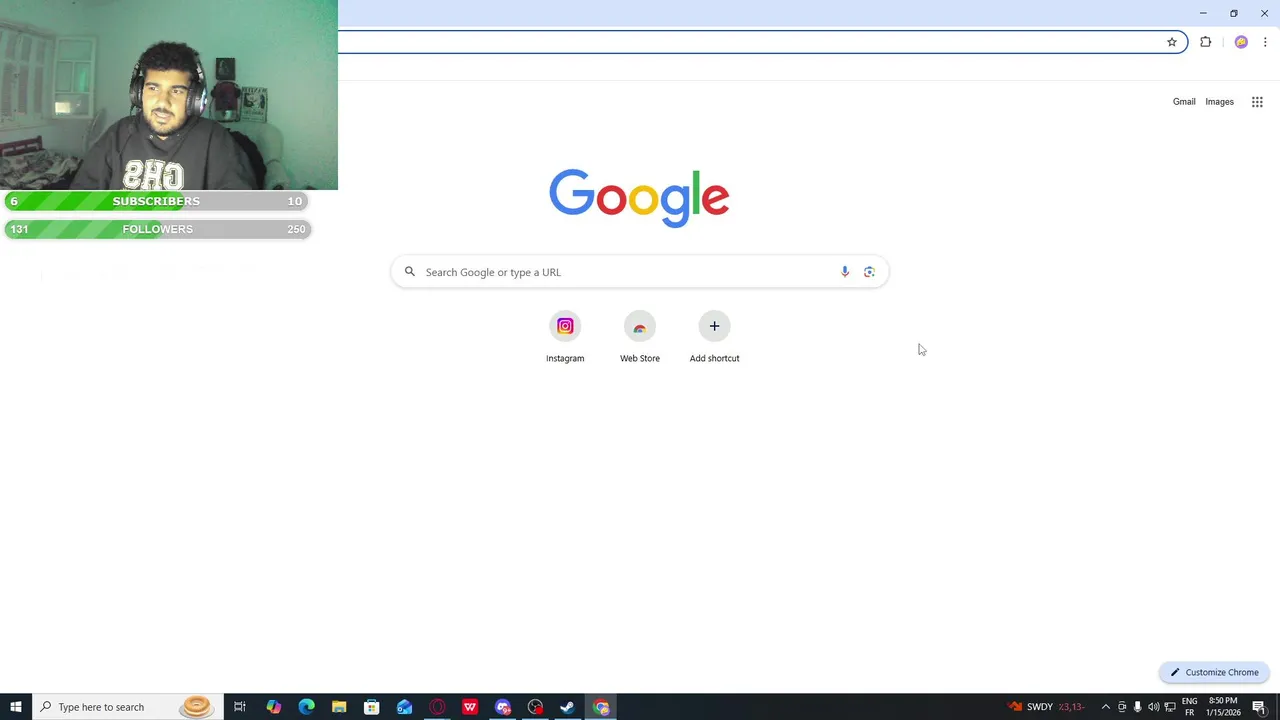Viewport: 1280px width, 720px height.
Task: Open Task View in the taskbar
Action: [240, 707]
